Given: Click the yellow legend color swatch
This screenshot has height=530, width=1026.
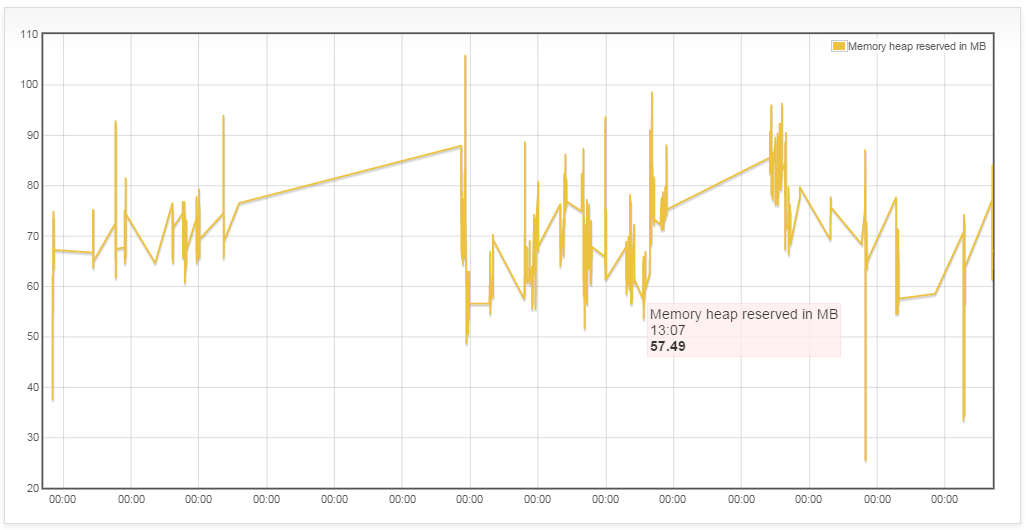Looking at the screenshot, I should (838, 46).
